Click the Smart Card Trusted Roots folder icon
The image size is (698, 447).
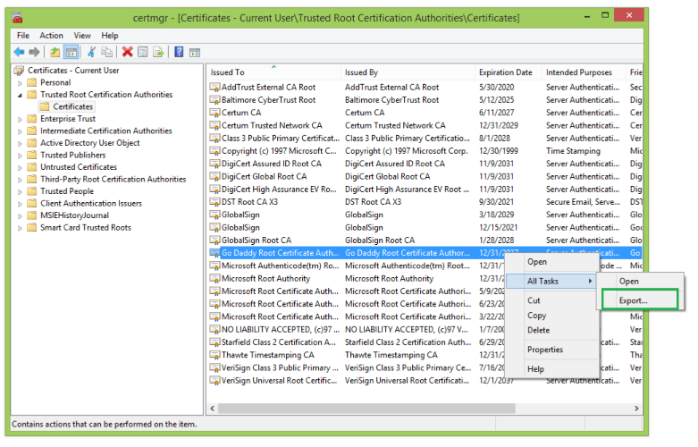[32, 228]
